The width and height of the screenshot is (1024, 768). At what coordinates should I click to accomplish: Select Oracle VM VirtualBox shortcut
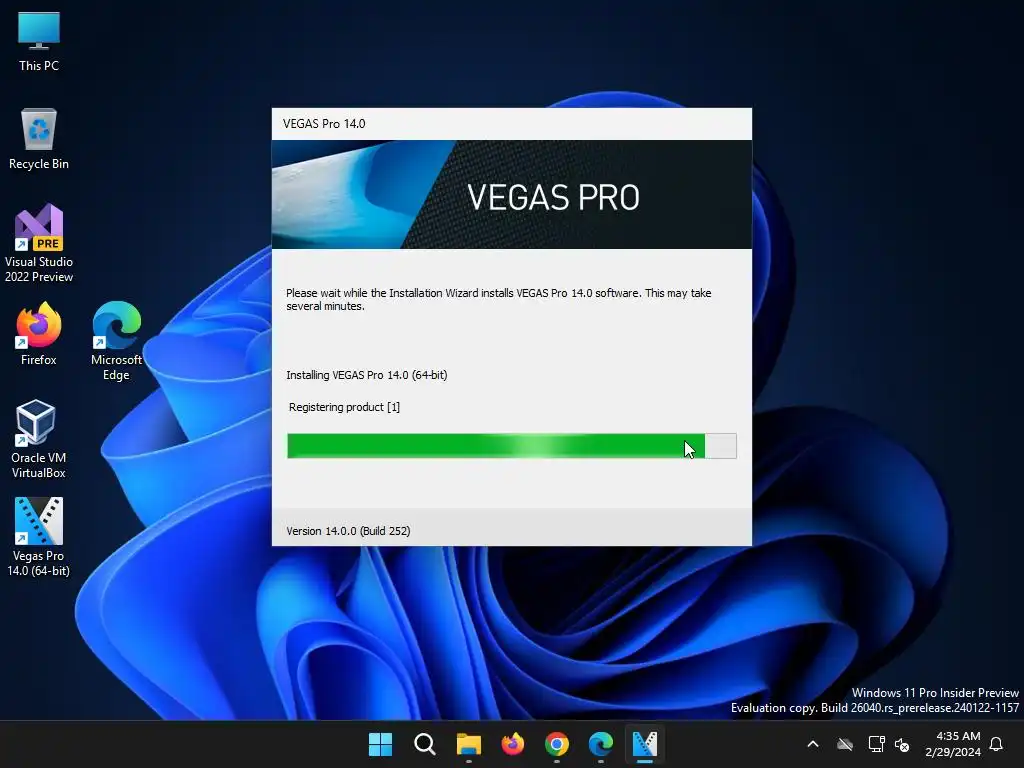39,439
